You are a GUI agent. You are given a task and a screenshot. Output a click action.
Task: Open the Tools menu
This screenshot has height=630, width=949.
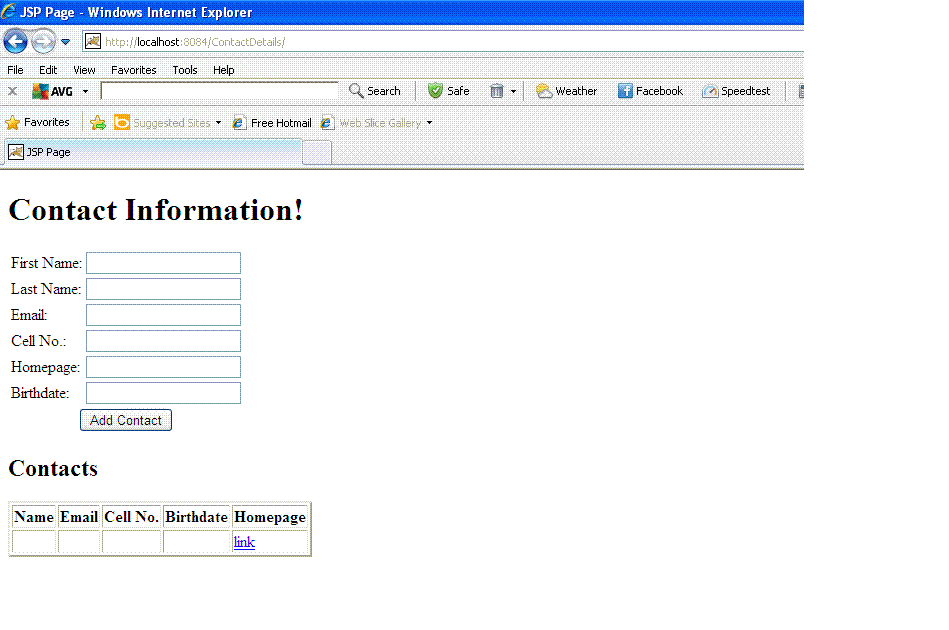185,70
